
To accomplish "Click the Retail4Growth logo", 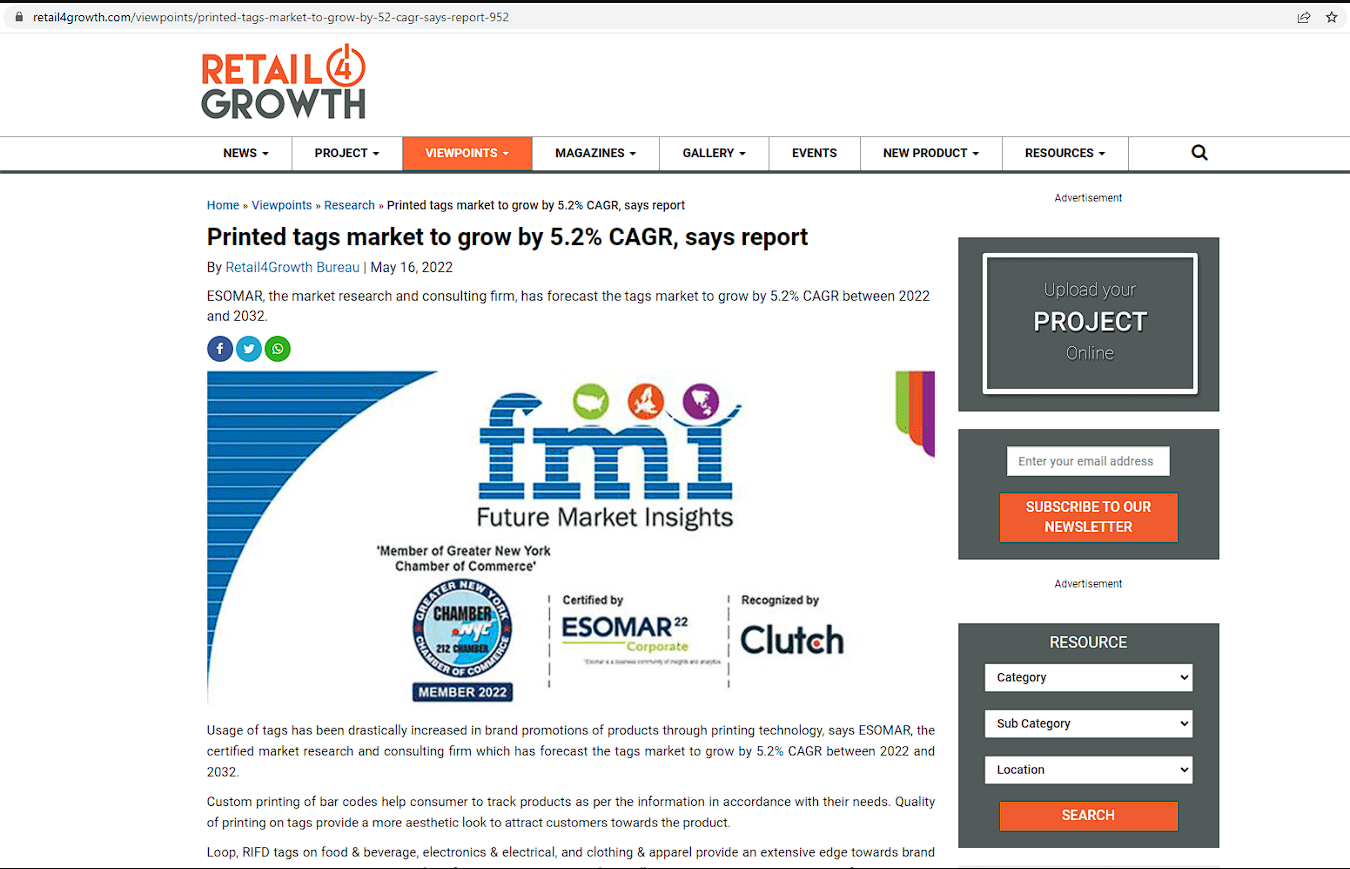I will [284, 82].
